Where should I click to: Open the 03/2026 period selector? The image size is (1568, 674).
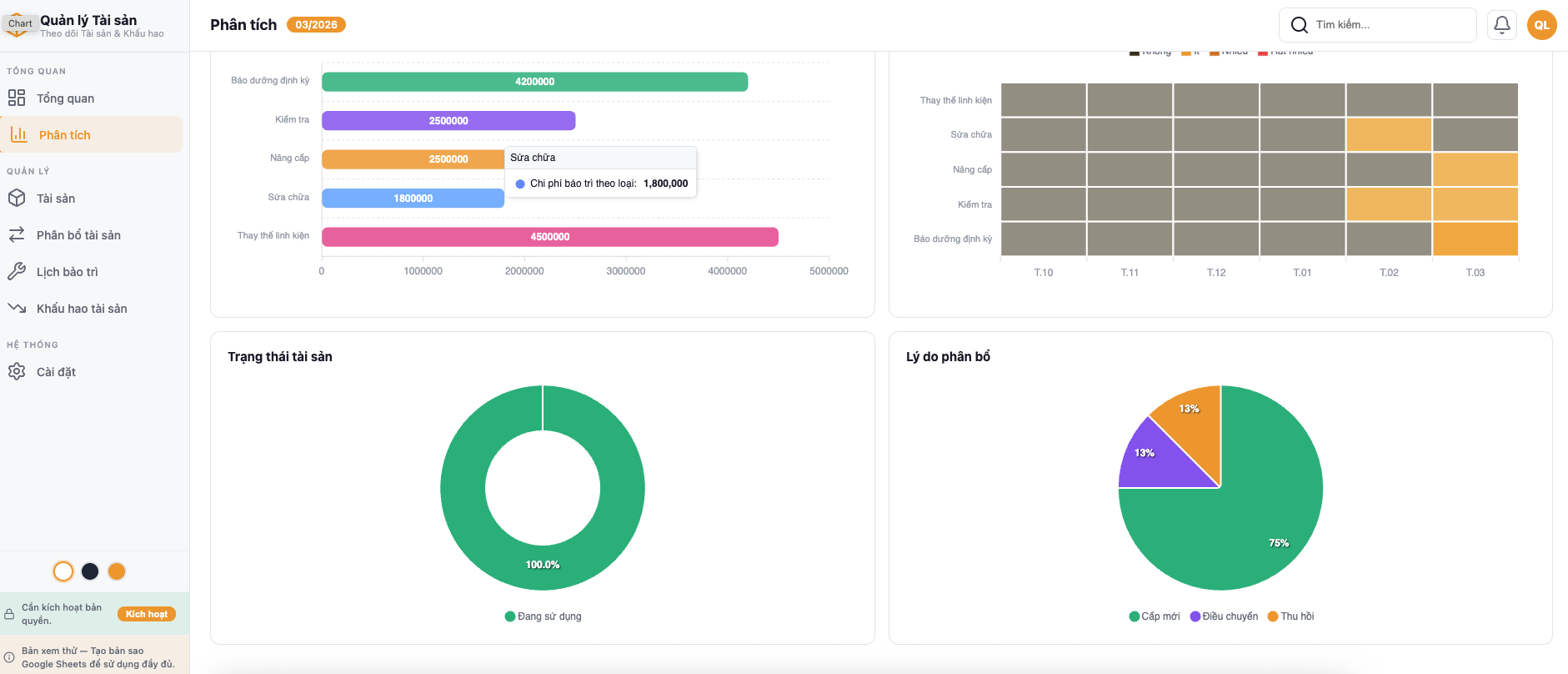pos(316,25)
